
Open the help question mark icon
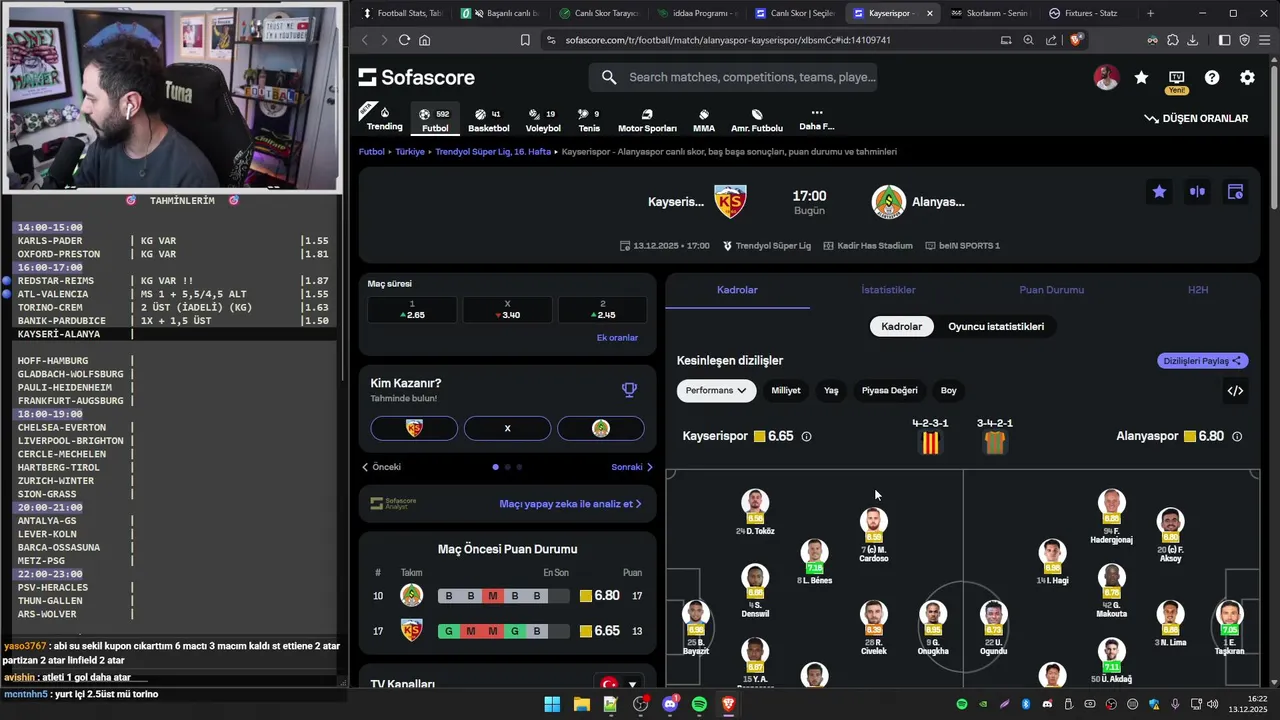point(1212,78)
